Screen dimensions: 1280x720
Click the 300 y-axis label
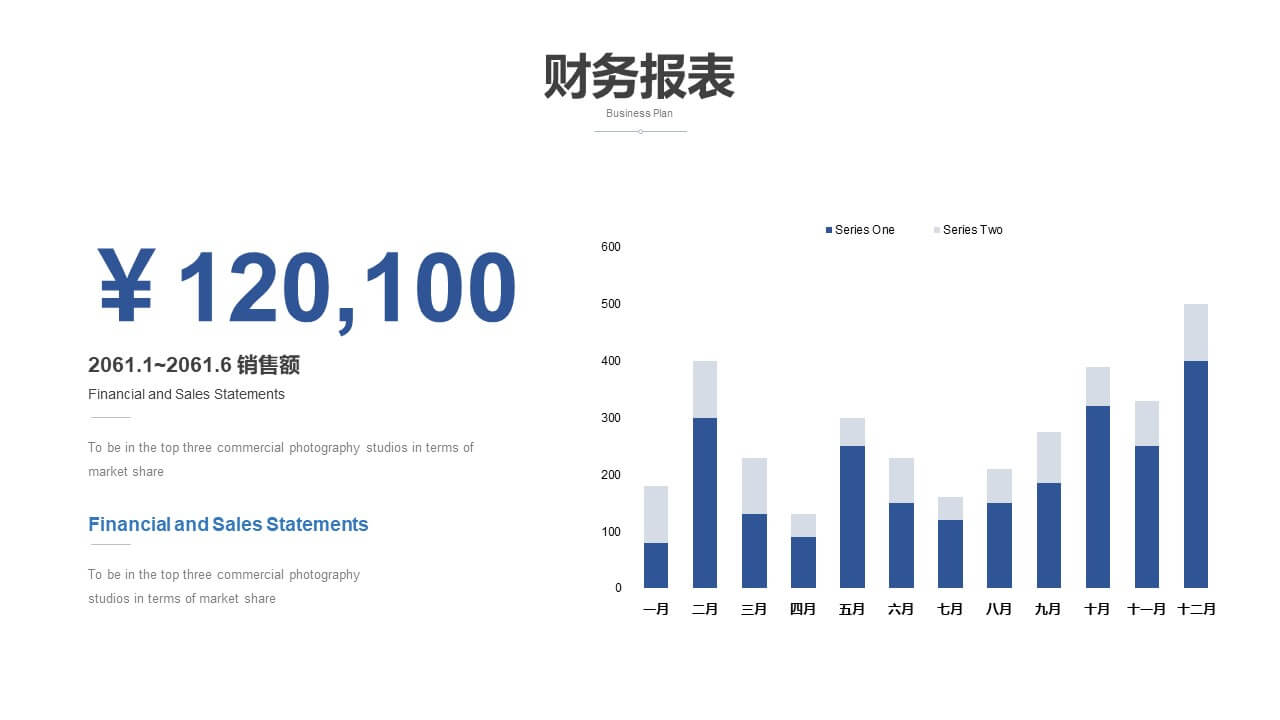tap(611, 418)
